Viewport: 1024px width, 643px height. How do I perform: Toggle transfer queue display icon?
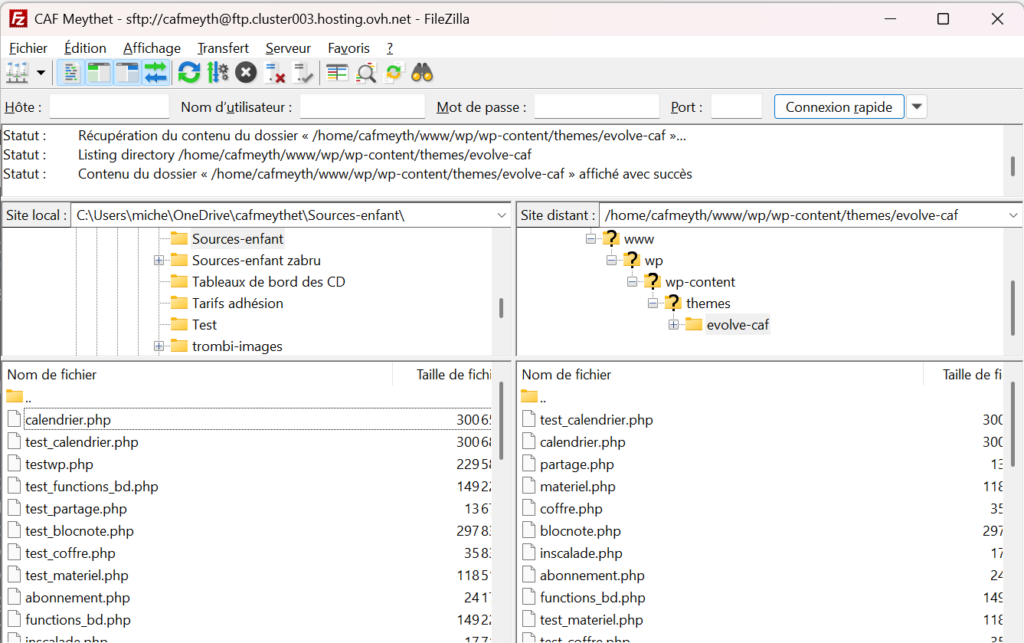tap(155, 72)
